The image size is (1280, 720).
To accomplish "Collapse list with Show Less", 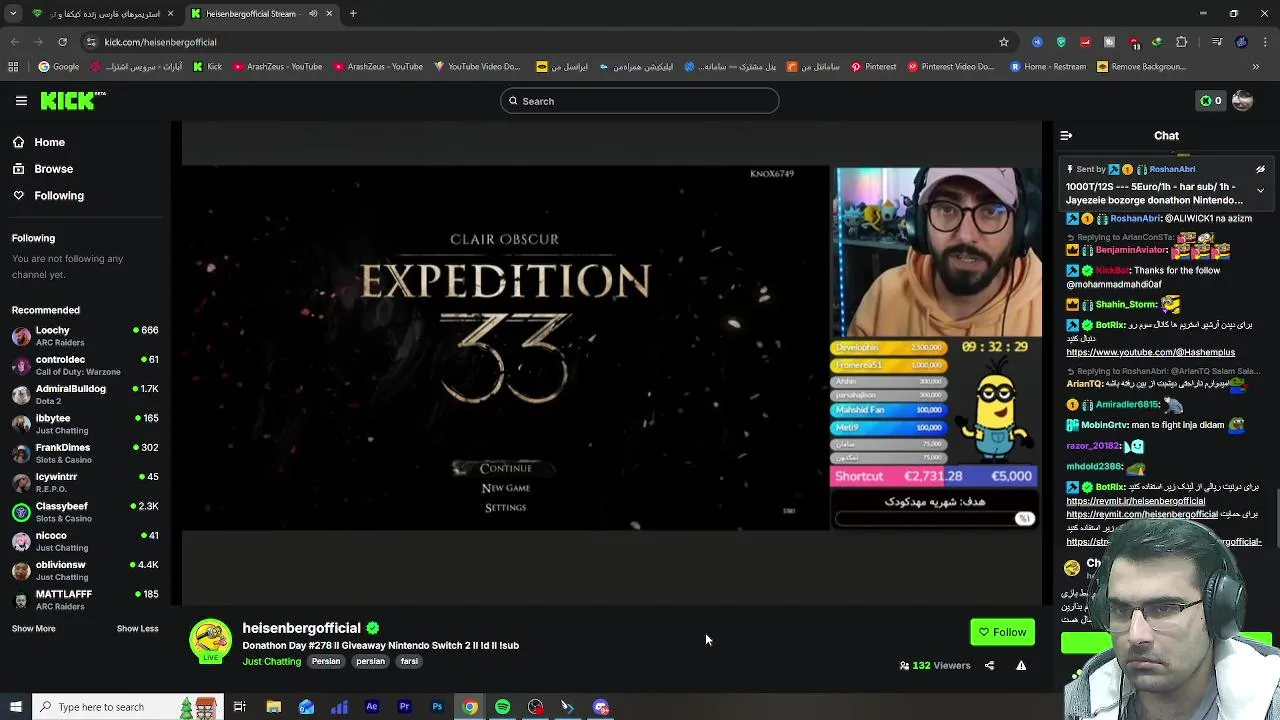I will tap(137, 629).
